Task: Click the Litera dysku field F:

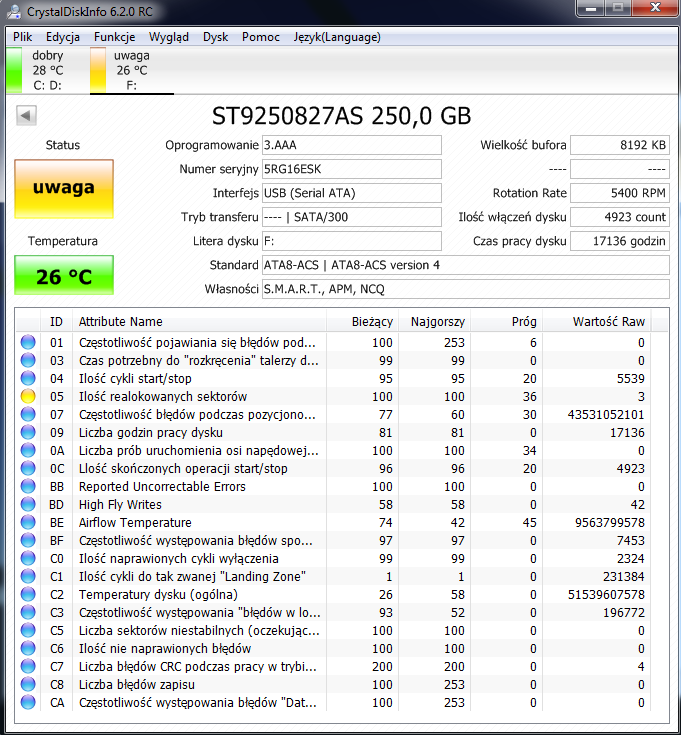Action: [352, 241]
